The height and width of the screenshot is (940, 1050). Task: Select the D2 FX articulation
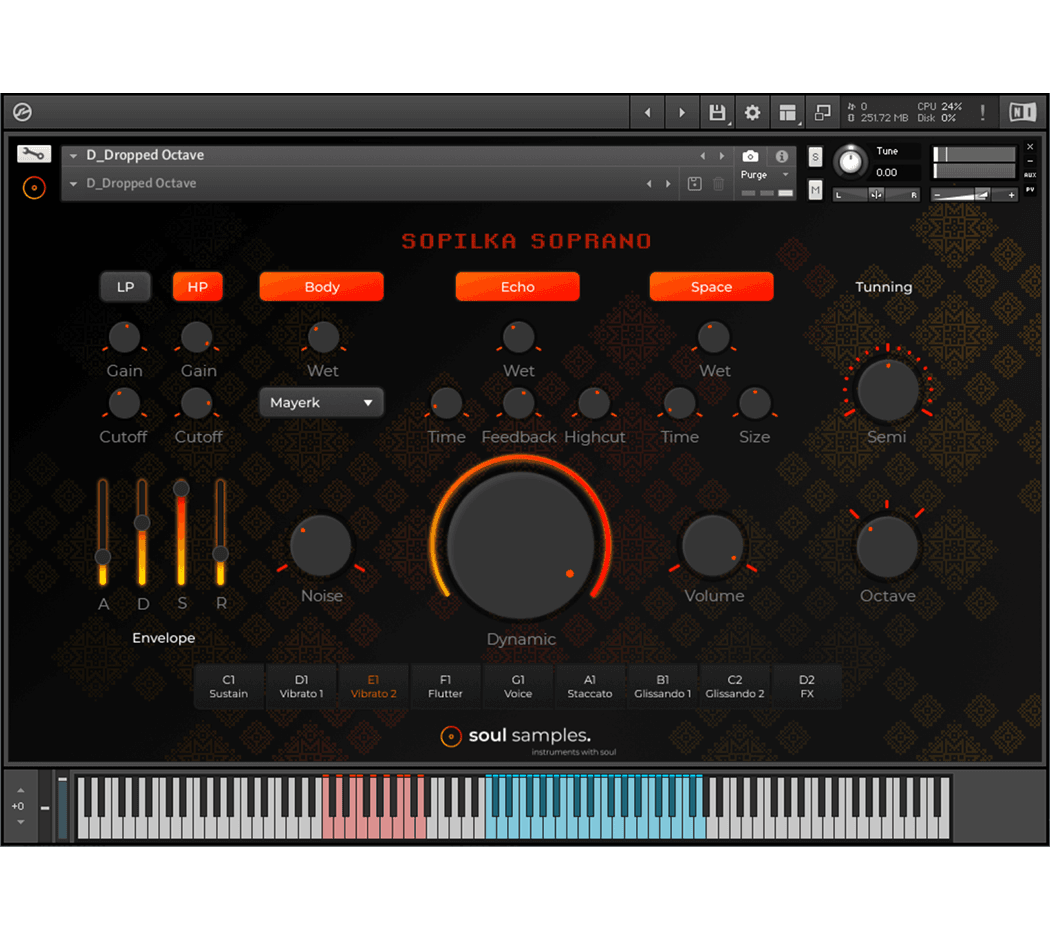click(807, 687)
